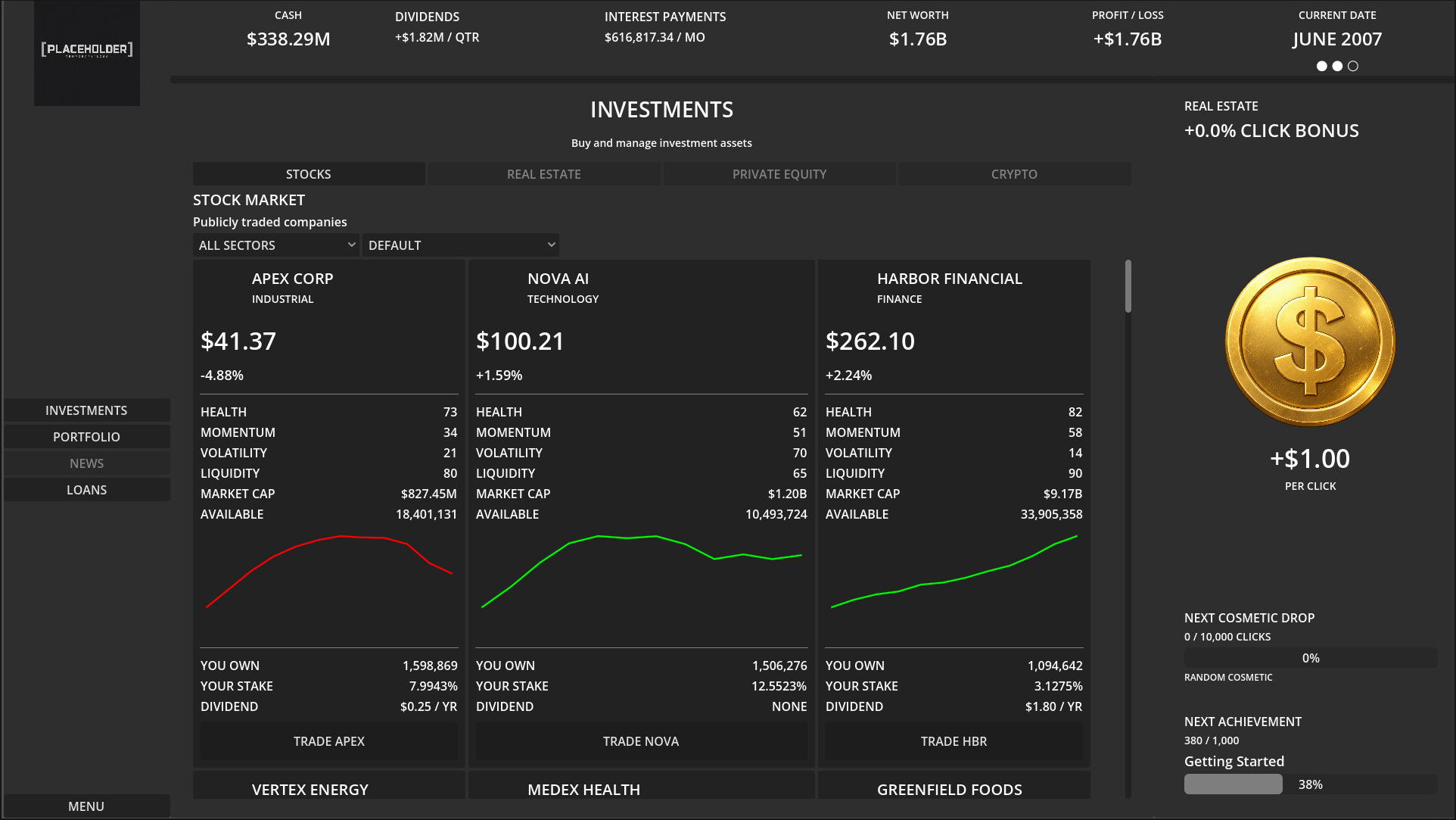Switch to the Real Estate tab
The image size is (1456, 820).
[544, 174]
